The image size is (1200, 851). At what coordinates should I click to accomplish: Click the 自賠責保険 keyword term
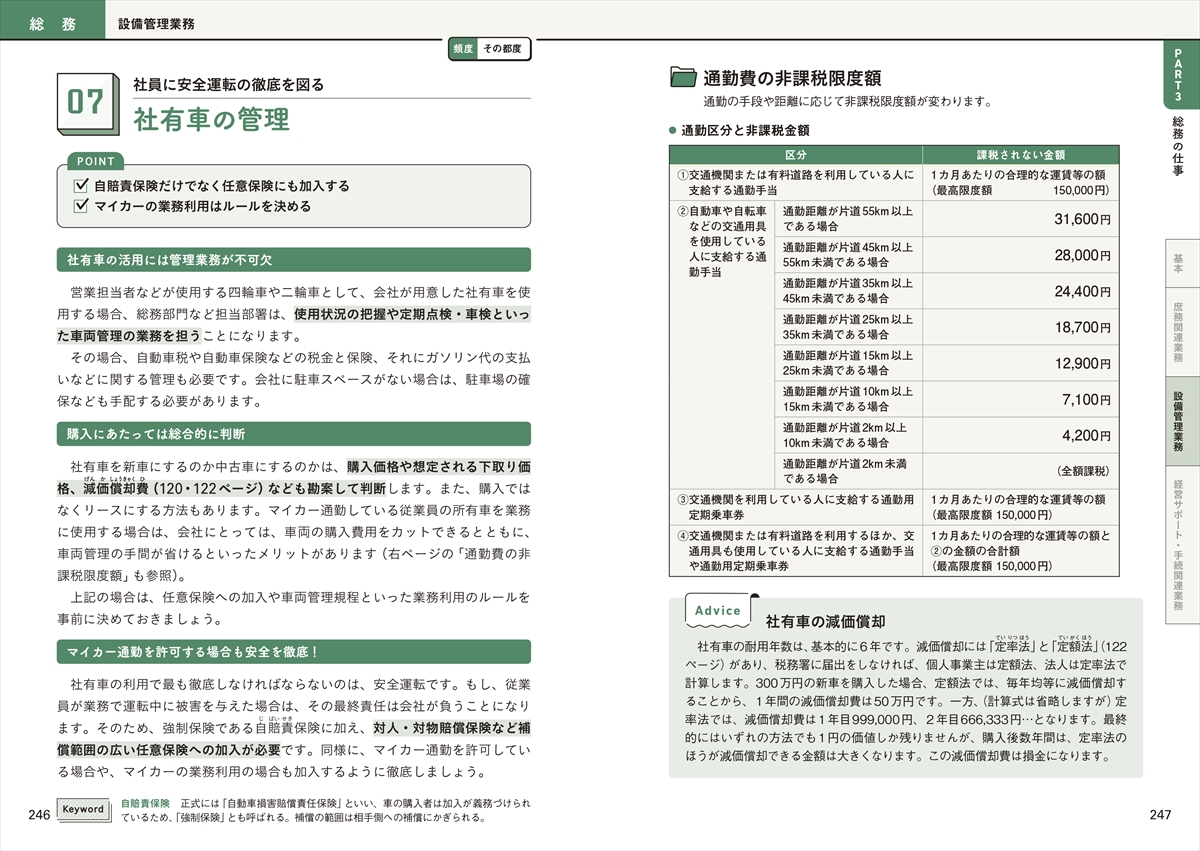coord(144,803)
